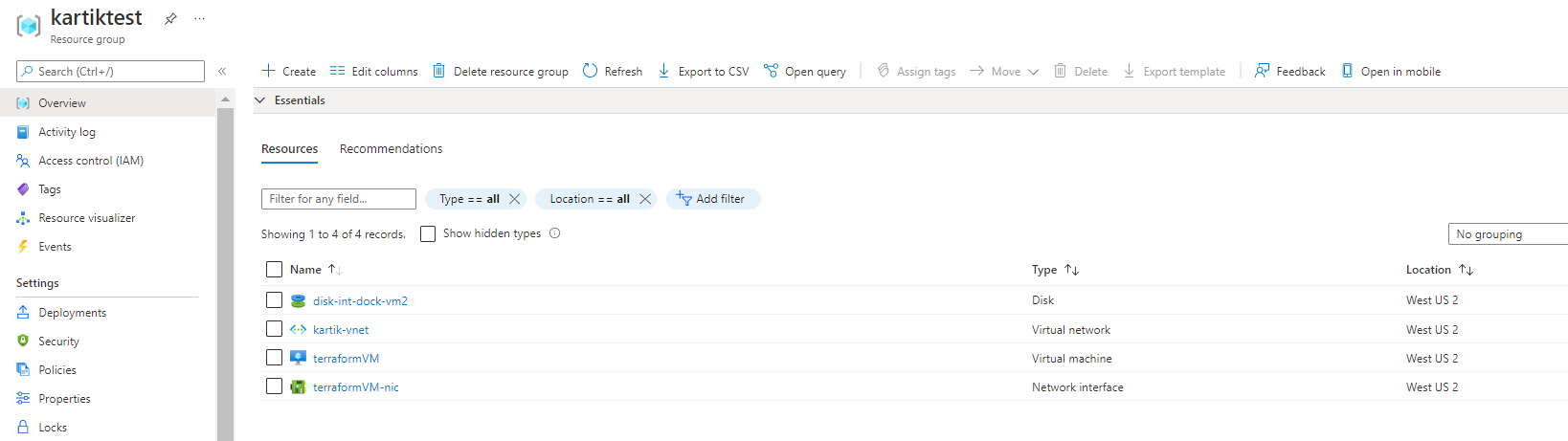Click the virtual network icon for kartik-vnet
This screenshot has height=441, width=1568.
(x=298, y=329)
